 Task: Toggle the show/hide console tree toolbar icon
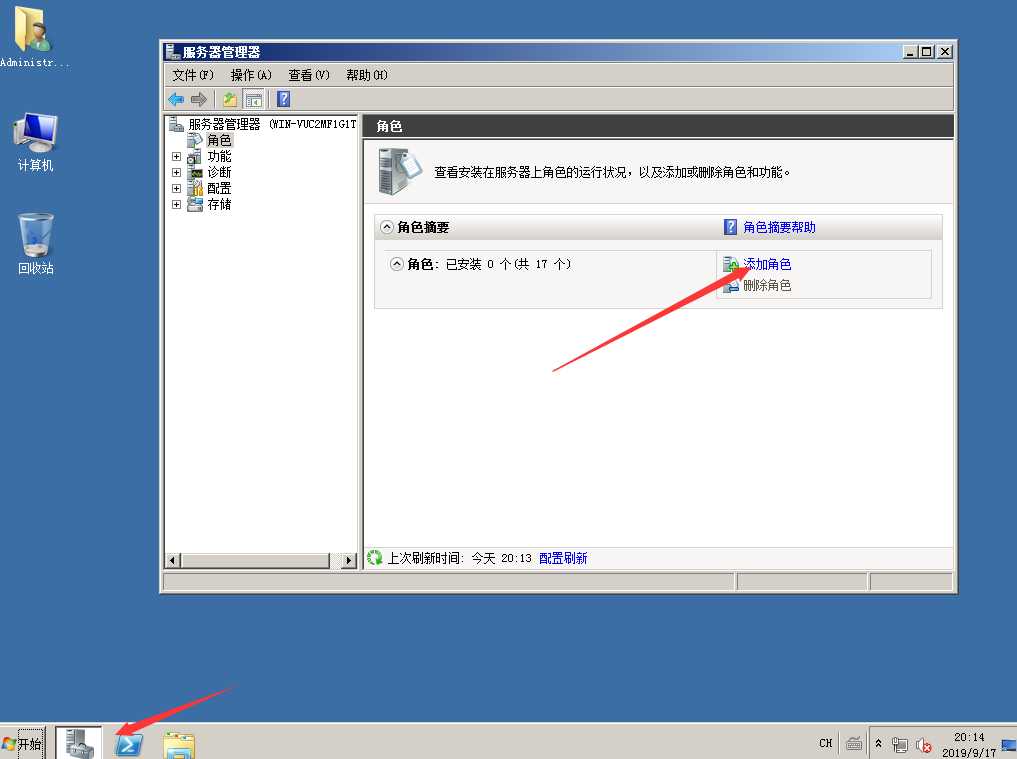(x=254, y=99)
